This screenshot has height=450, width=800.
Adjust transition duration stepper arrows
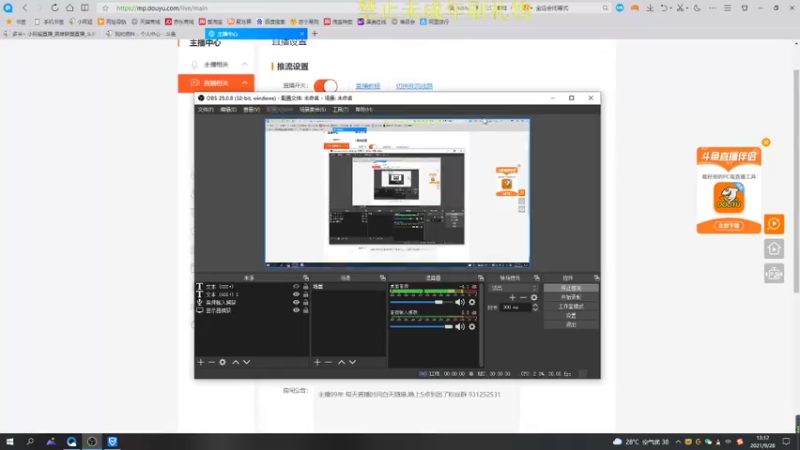[535, 307]
